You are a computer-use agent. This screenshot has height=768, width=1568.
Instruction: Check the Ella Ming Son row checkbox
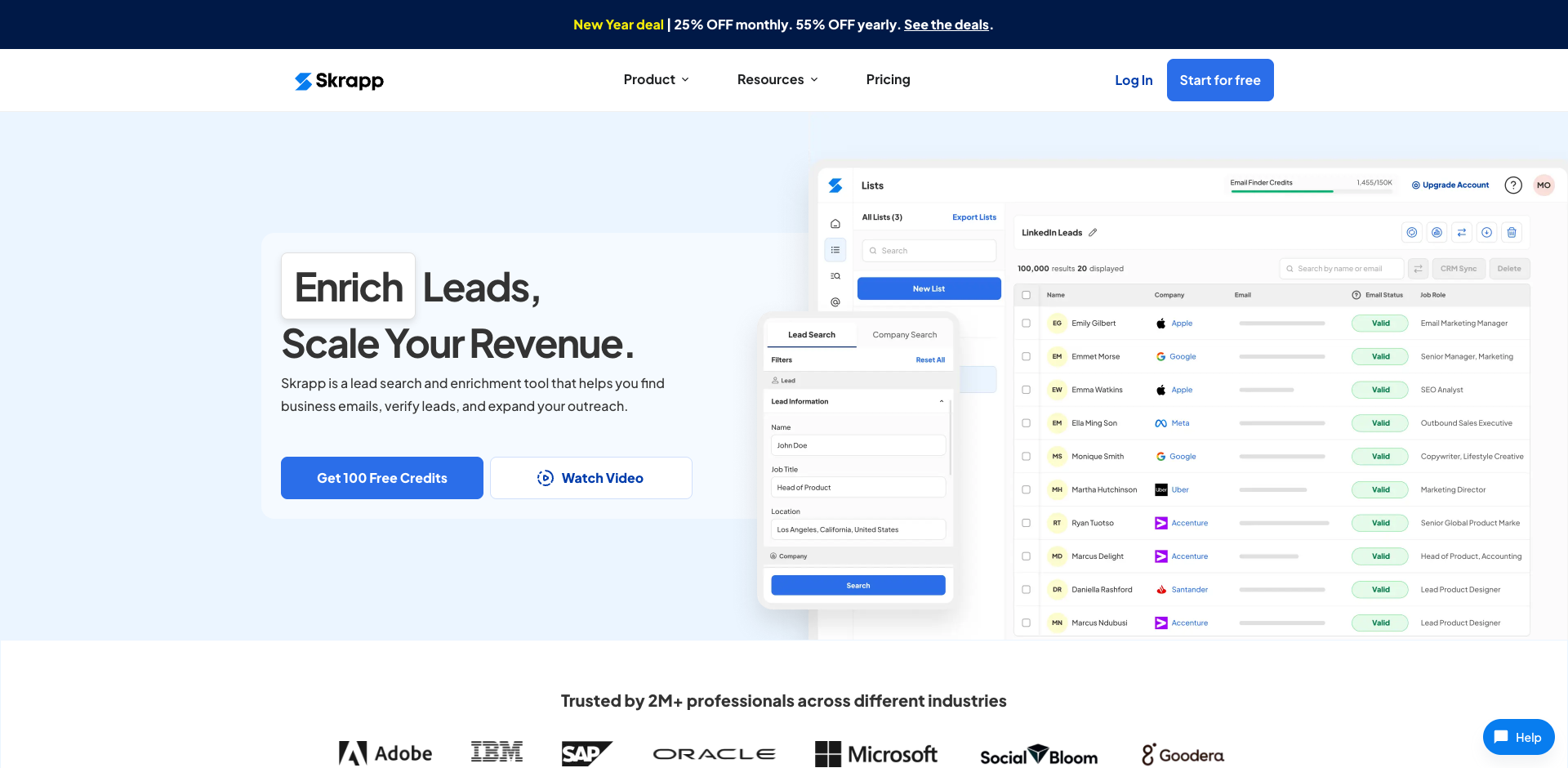click(x=1027, y=423)
